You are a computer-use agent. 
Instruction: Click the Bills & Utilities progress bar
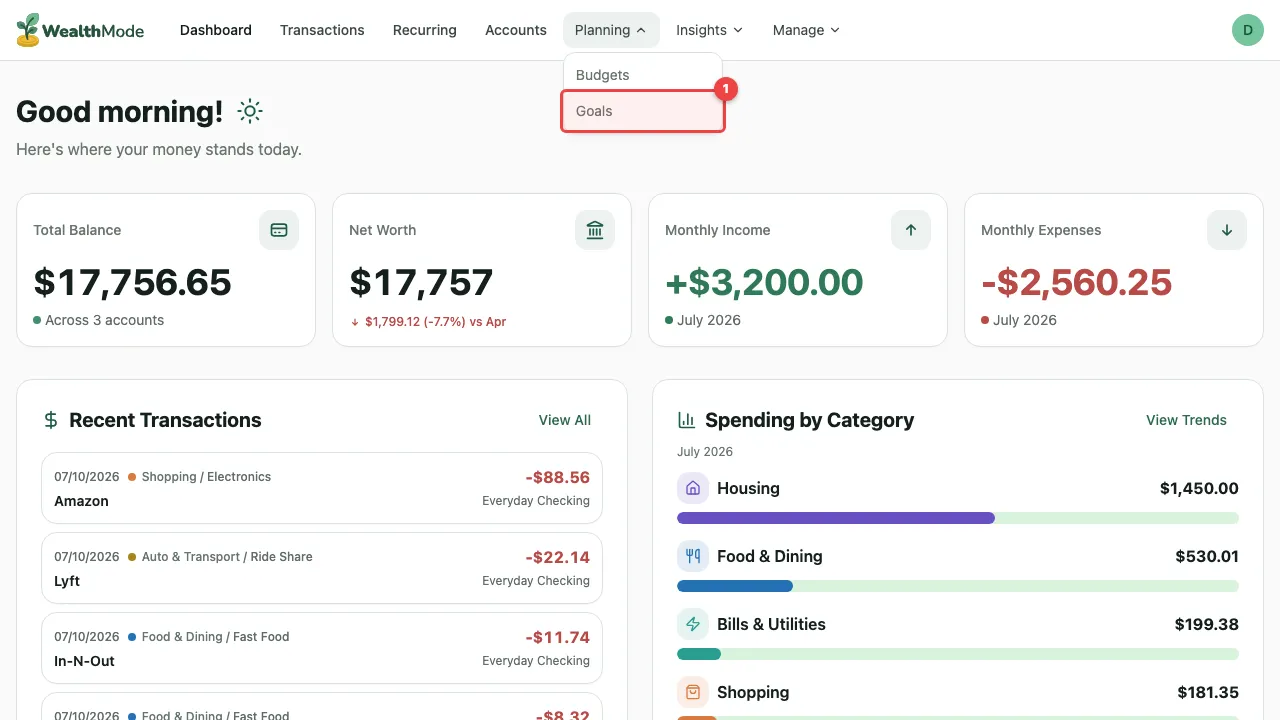958,654
